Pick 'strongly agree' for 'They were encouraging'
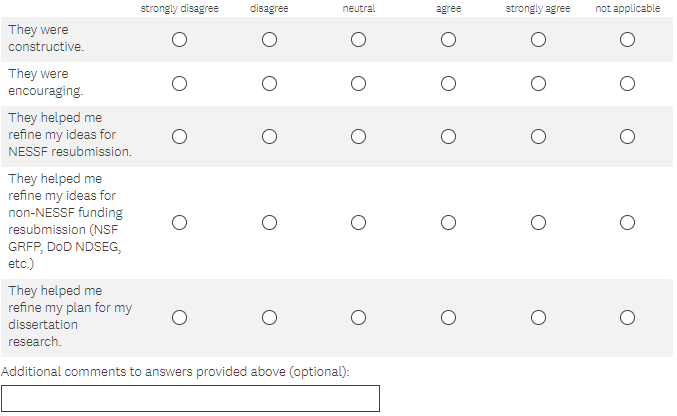677x416 pixels. click(538, 84)
